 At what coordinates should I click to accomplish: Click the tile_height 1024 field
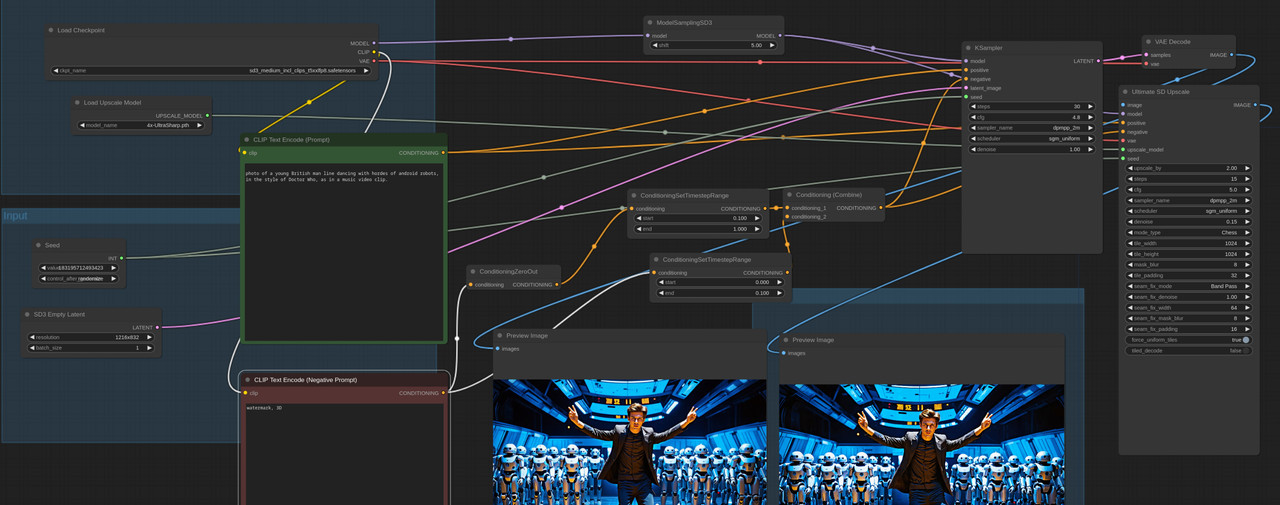pyautogui.click(x=1188, y=254)
